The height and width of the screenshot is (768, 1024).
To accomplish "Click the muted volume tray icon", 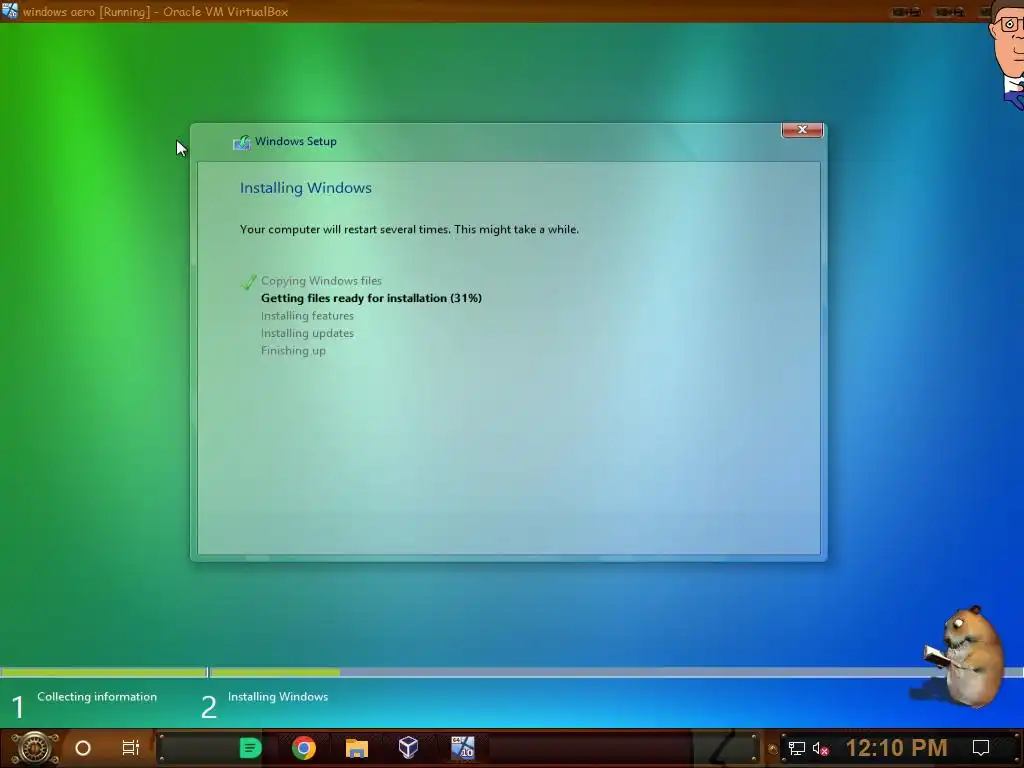I will [x=820, y=748].
